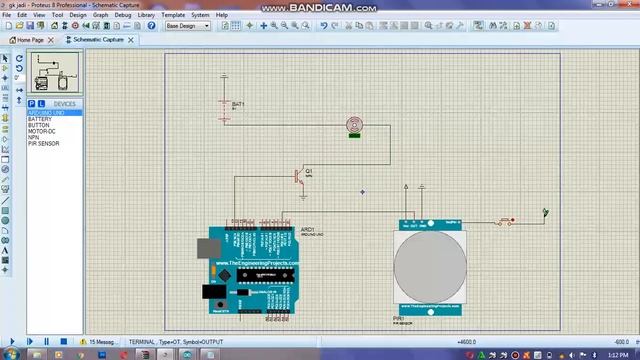
Task: Save the project using the floppy icon
Action: 30,26
